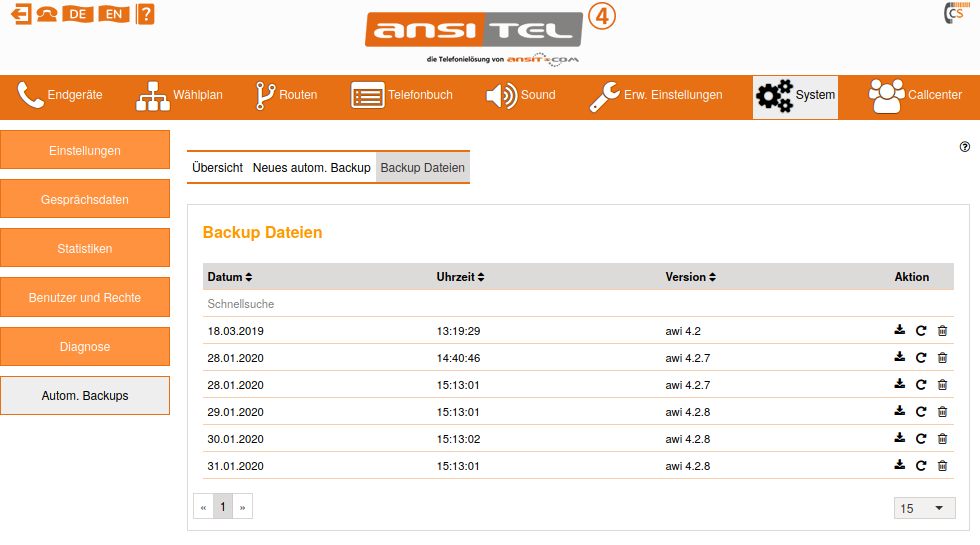Image resolution: width=980 pixels, height=545 pixels.
Task: Click the Schnellsuche quick search field
Action: point(300,304)
